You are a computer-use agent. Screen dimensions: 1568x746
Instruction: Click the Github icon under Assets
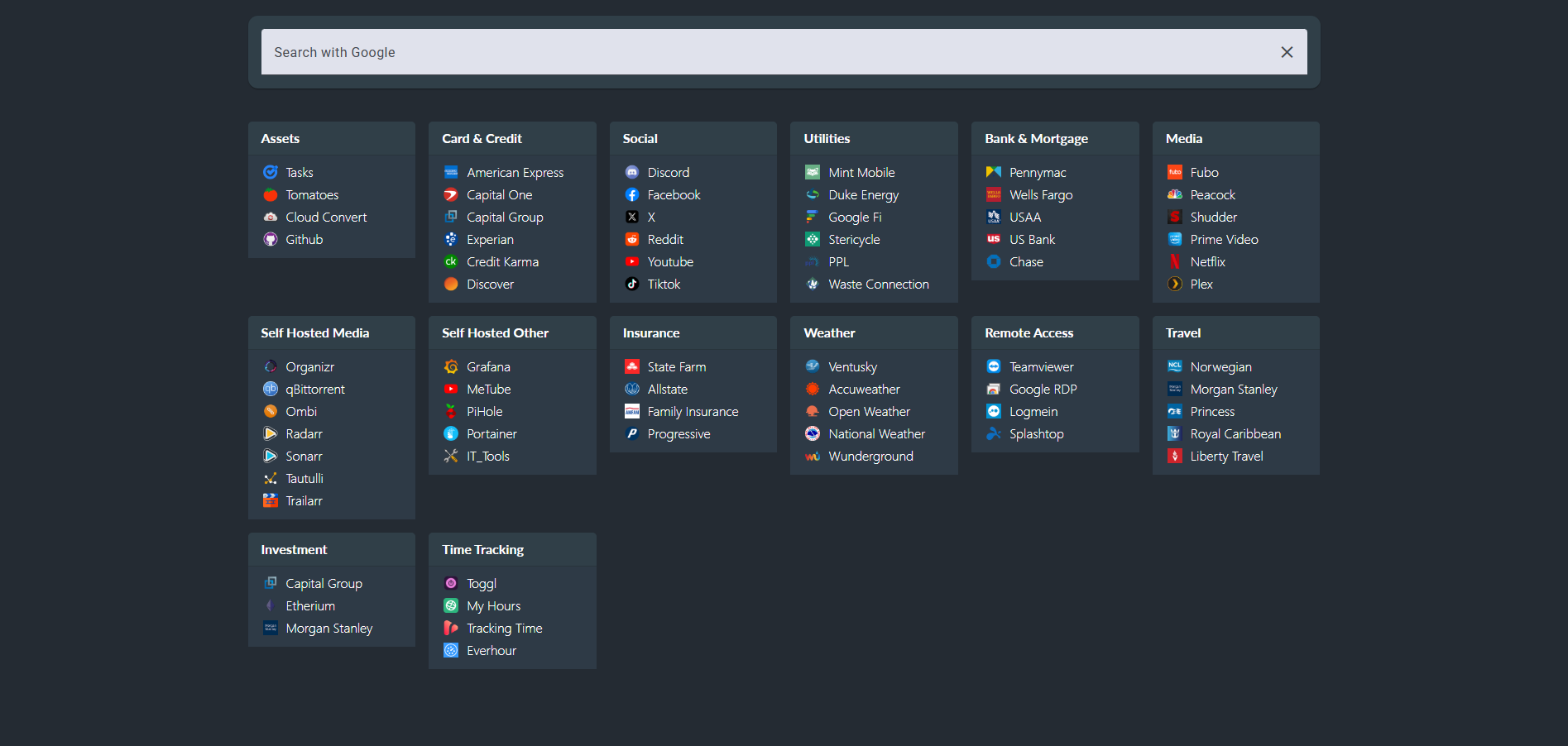coord(271,239)
